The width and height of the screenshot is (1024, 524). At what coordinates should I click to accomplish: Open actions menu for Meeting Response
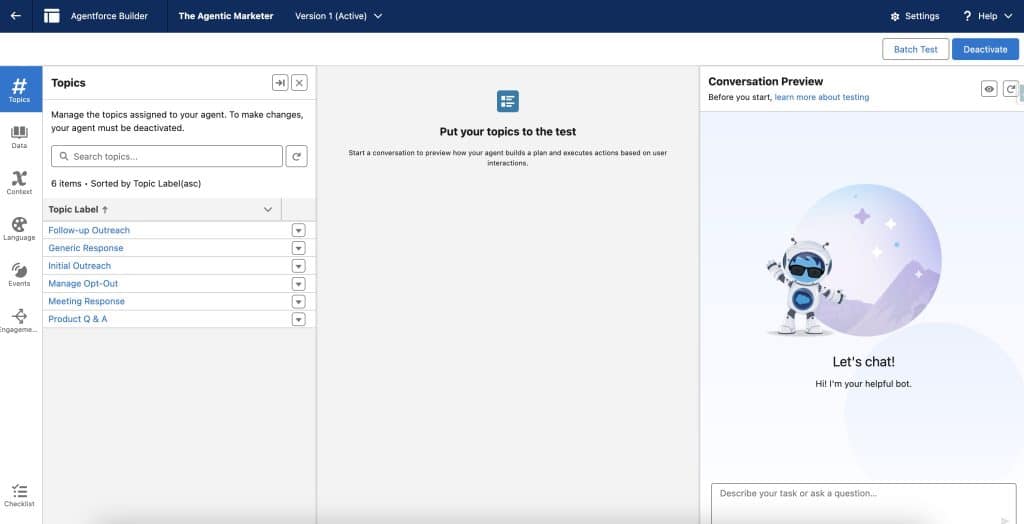pos(298,301)
